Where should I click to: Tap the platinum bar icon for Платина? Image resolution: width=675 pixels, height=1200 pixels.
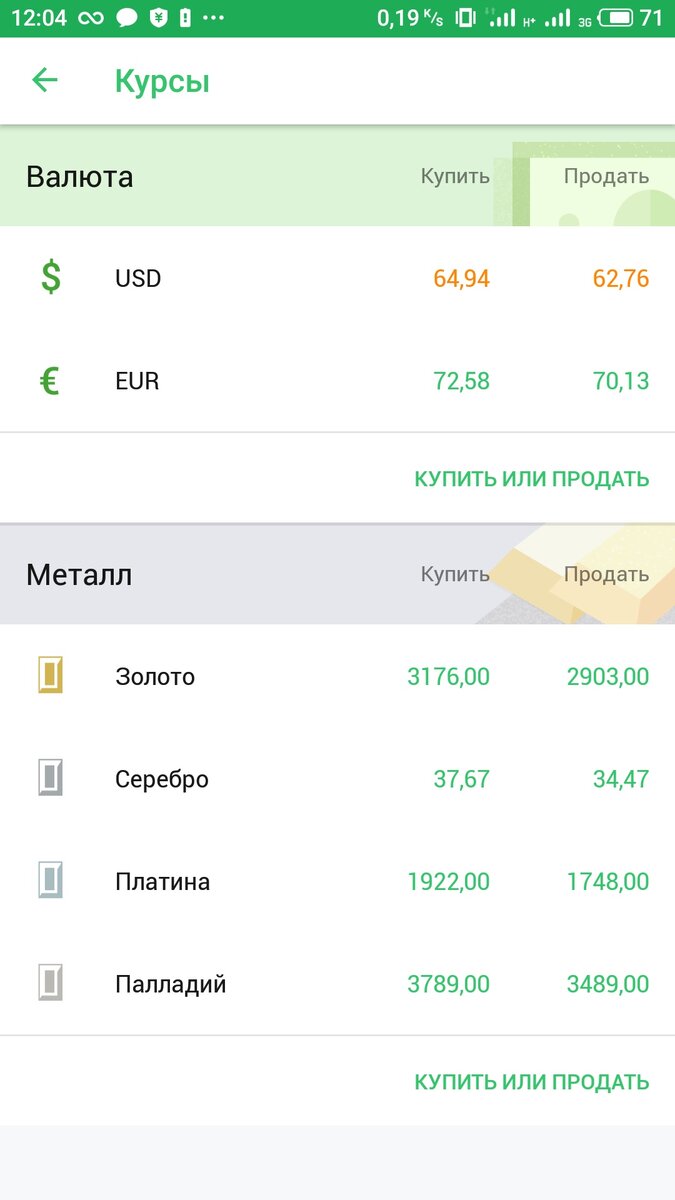tap(51, 881)
